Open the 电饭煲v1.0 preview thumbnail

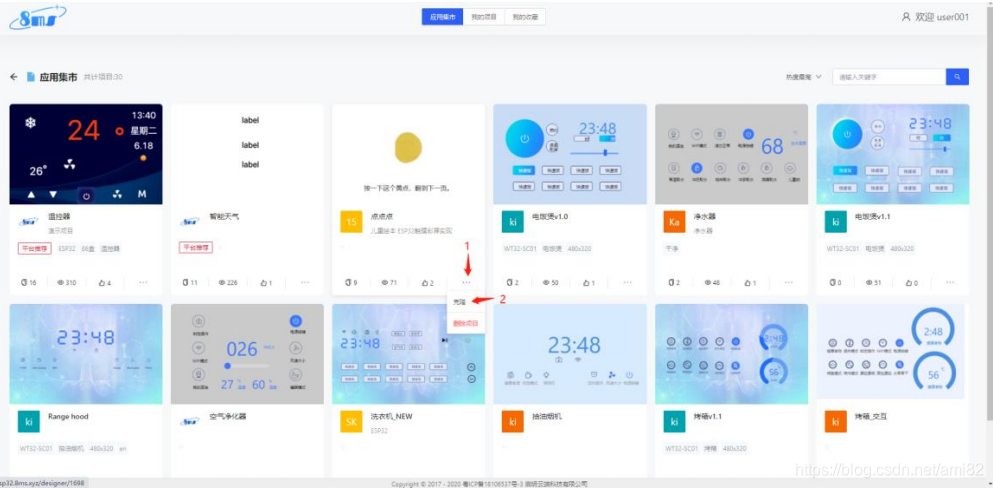click(x=570, y=154)
